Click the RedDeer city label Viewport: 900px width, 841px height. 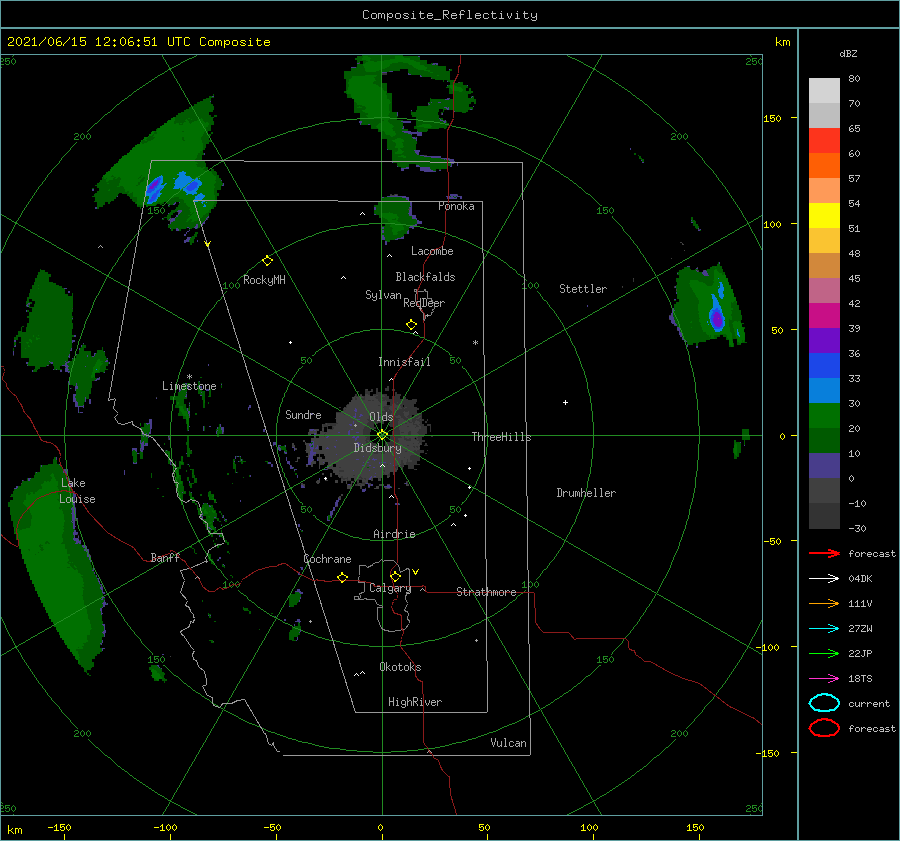(424, 303)
